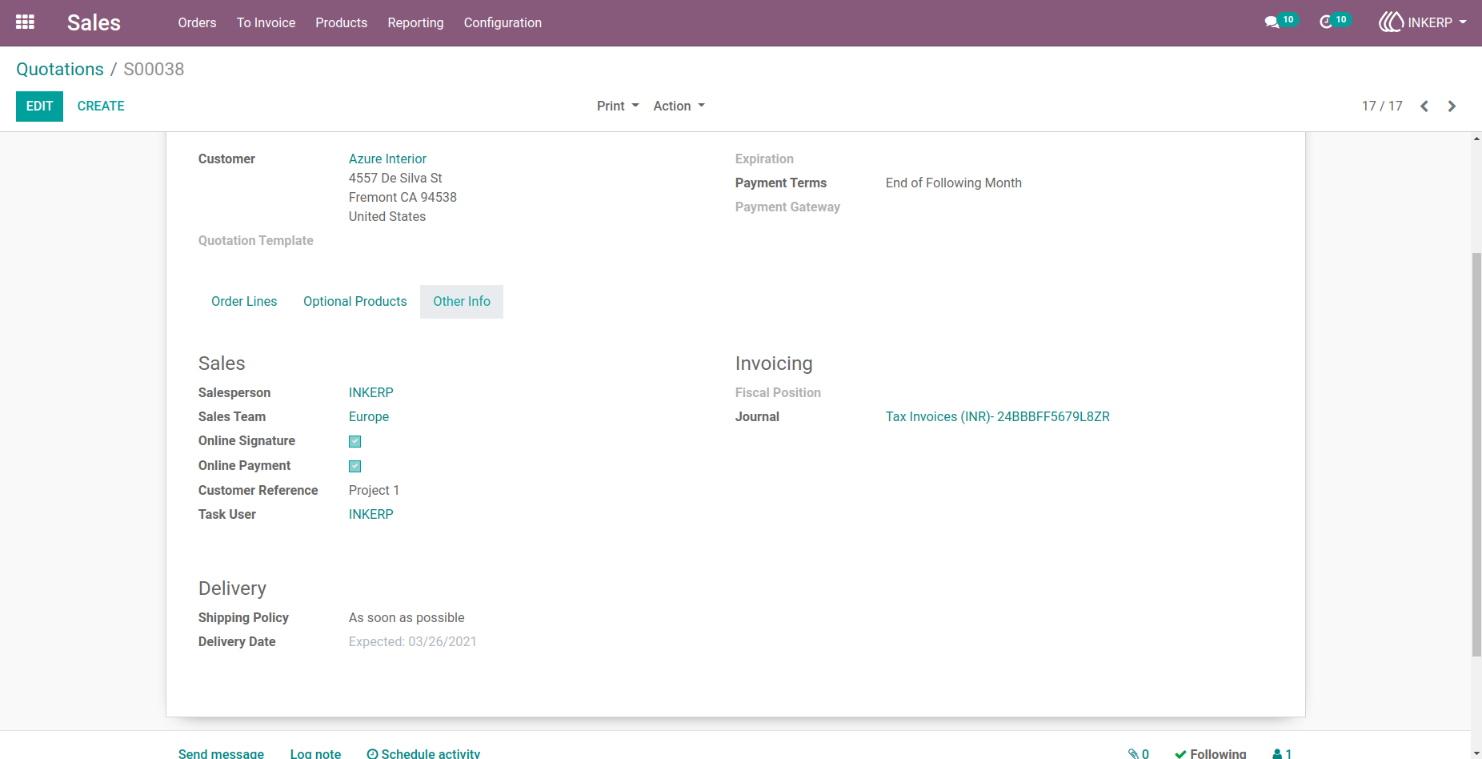The image size is (1482, 759).
Task: Open the Reporting menu
Action: point(415,22)
